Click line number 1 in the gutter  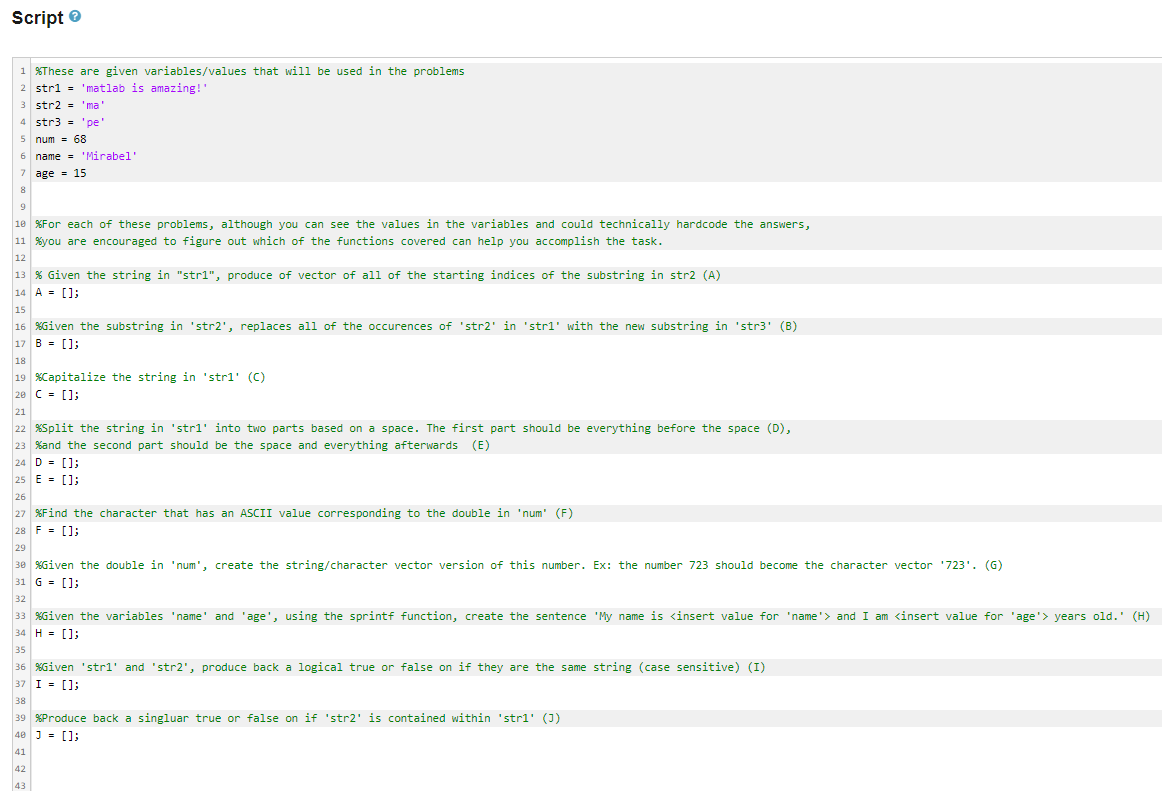click(22, 71)
